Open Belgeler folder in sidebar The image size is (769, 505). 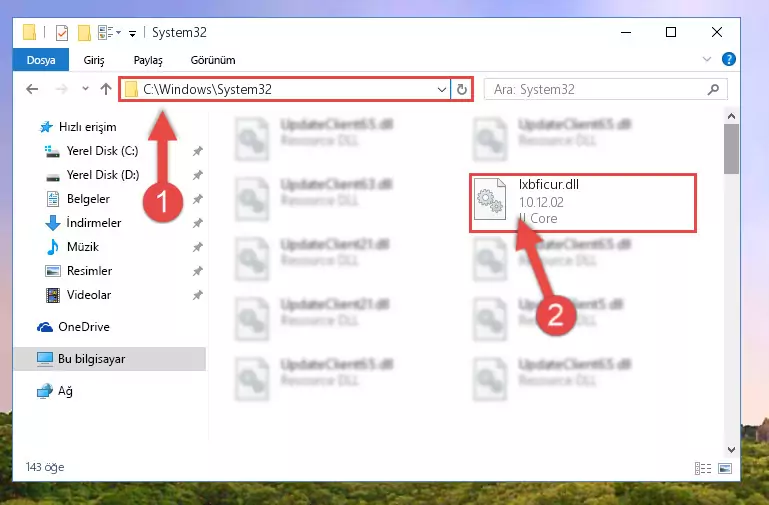pyautogui.click(x=77, y=199)
